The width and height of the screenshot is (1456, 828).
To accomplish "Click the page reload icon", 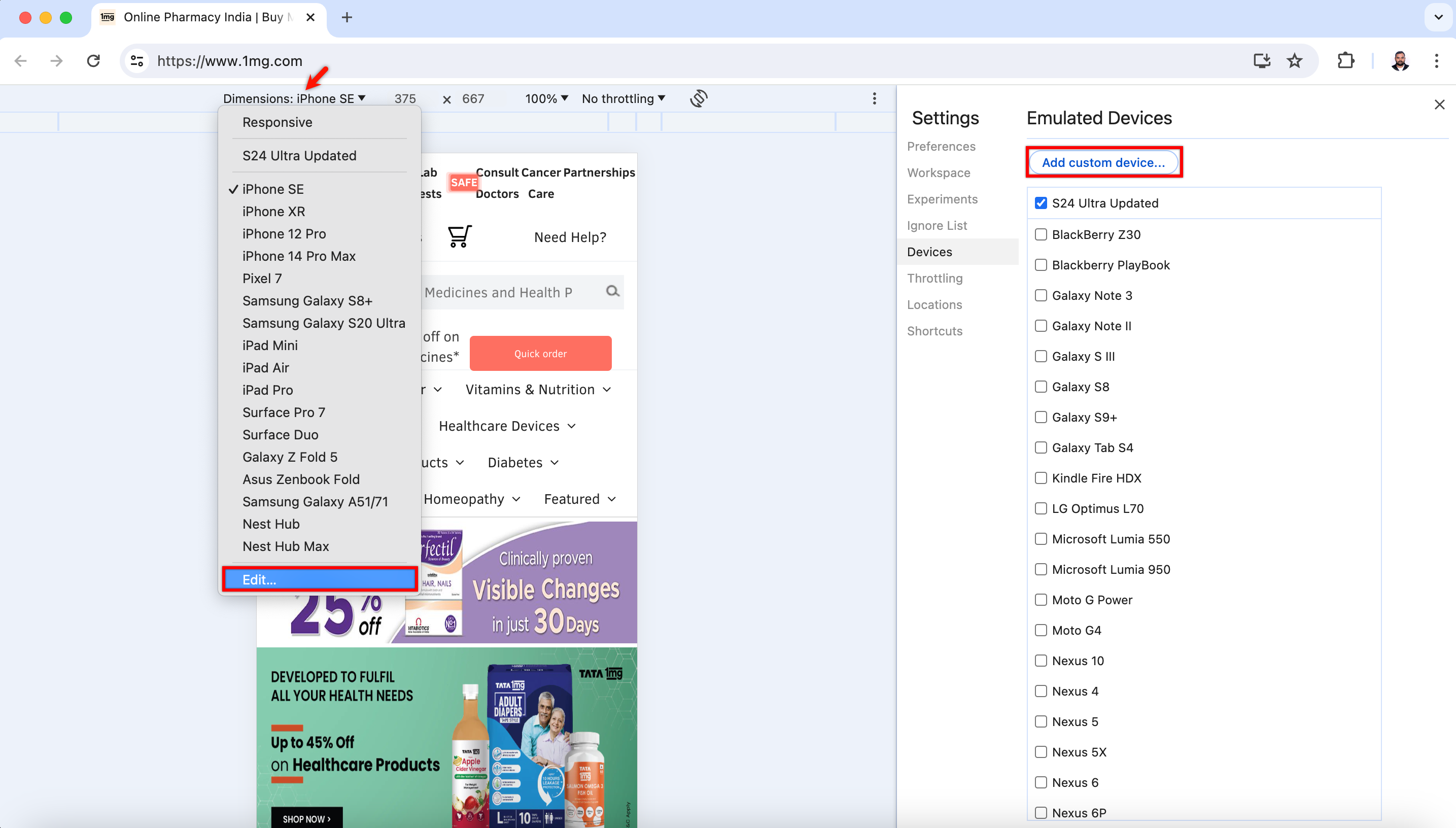I will (93, 61).
